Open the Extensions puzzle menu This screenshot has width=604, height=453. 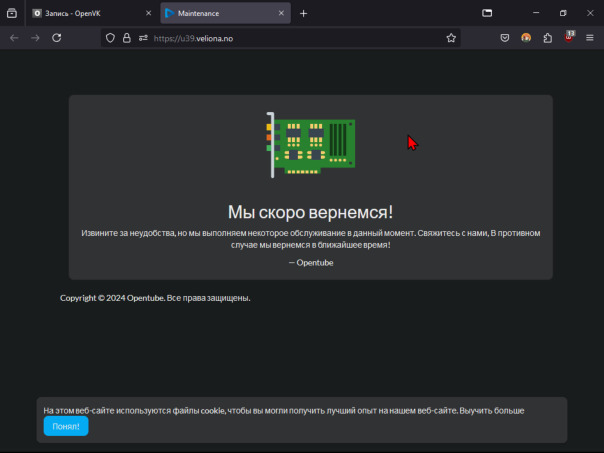[547, 38]
